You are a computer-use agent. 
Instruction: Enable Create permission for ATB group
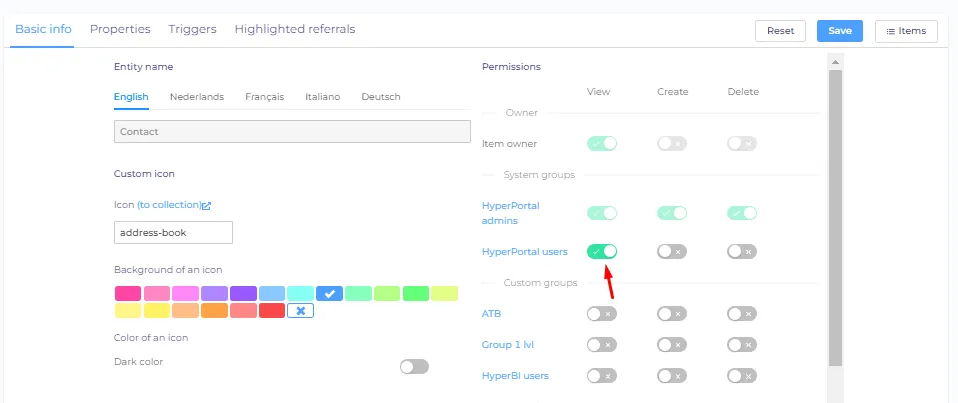[x=672, y=314]
